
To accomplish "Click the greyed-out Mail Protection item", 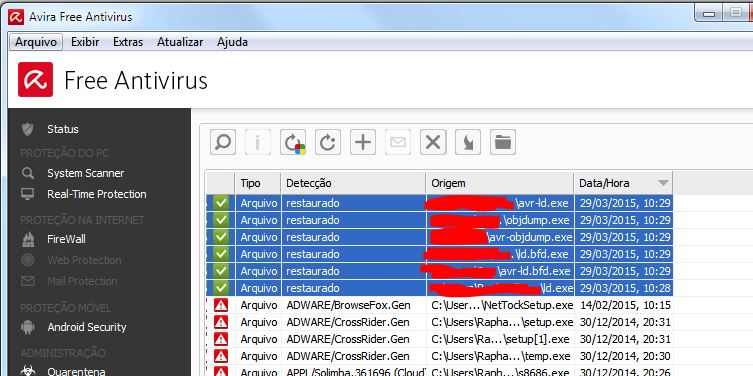I will point(82,281).
